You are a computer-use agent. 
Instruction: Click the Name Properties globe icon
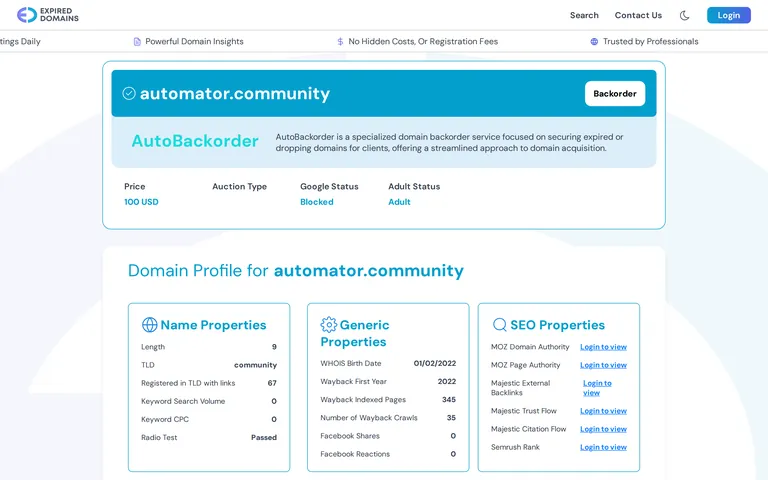[149, 325]
